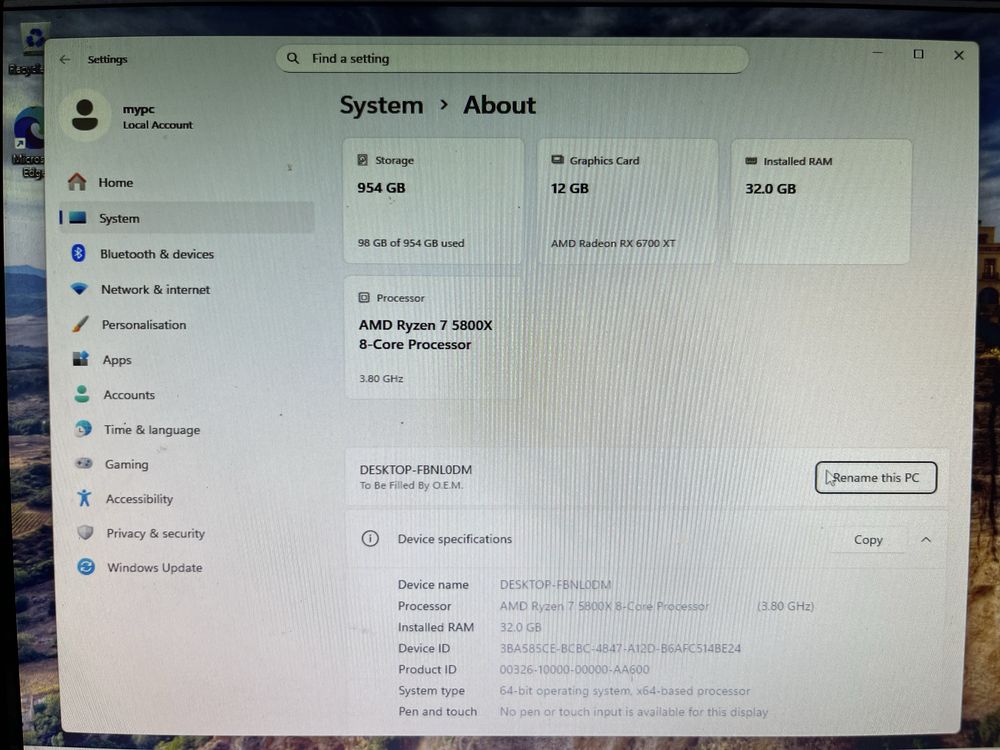This screenshot has height=750, width=1000.
Task: Open Apps settings section
Action: pyautogui.click(x=117, y=360)
